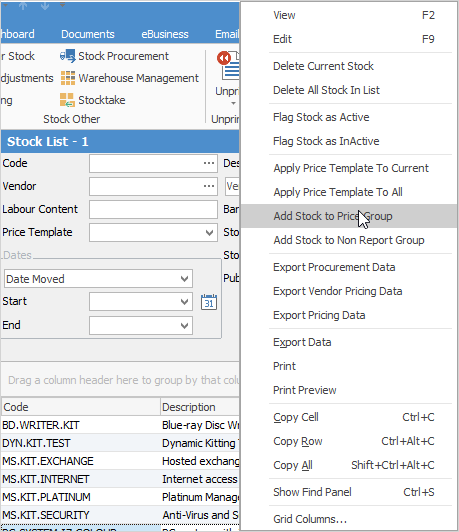Expand the Date Moved dropdown

184,279
